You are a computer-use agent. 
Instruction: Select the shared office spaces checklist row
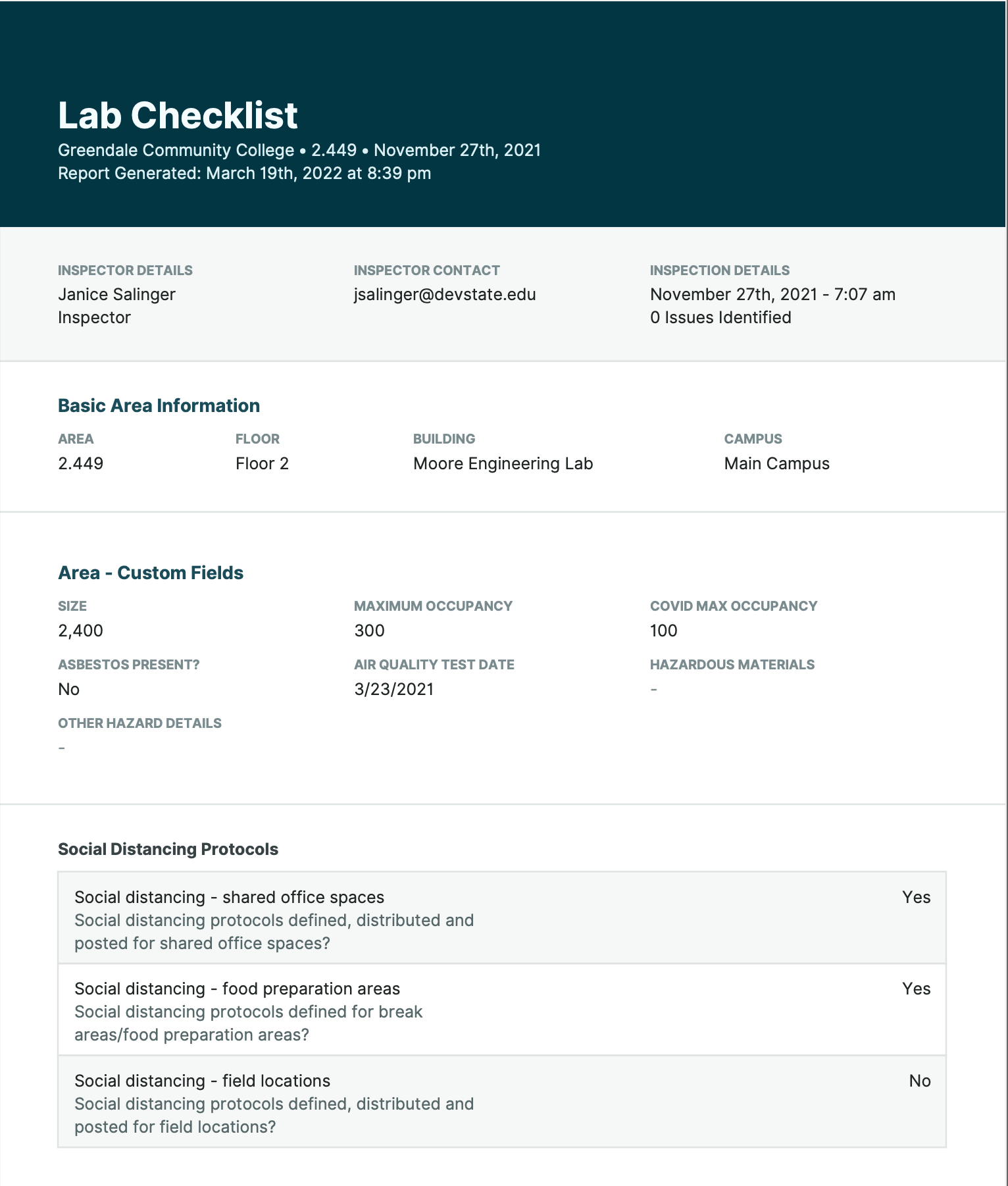click(x=501, y=919)
